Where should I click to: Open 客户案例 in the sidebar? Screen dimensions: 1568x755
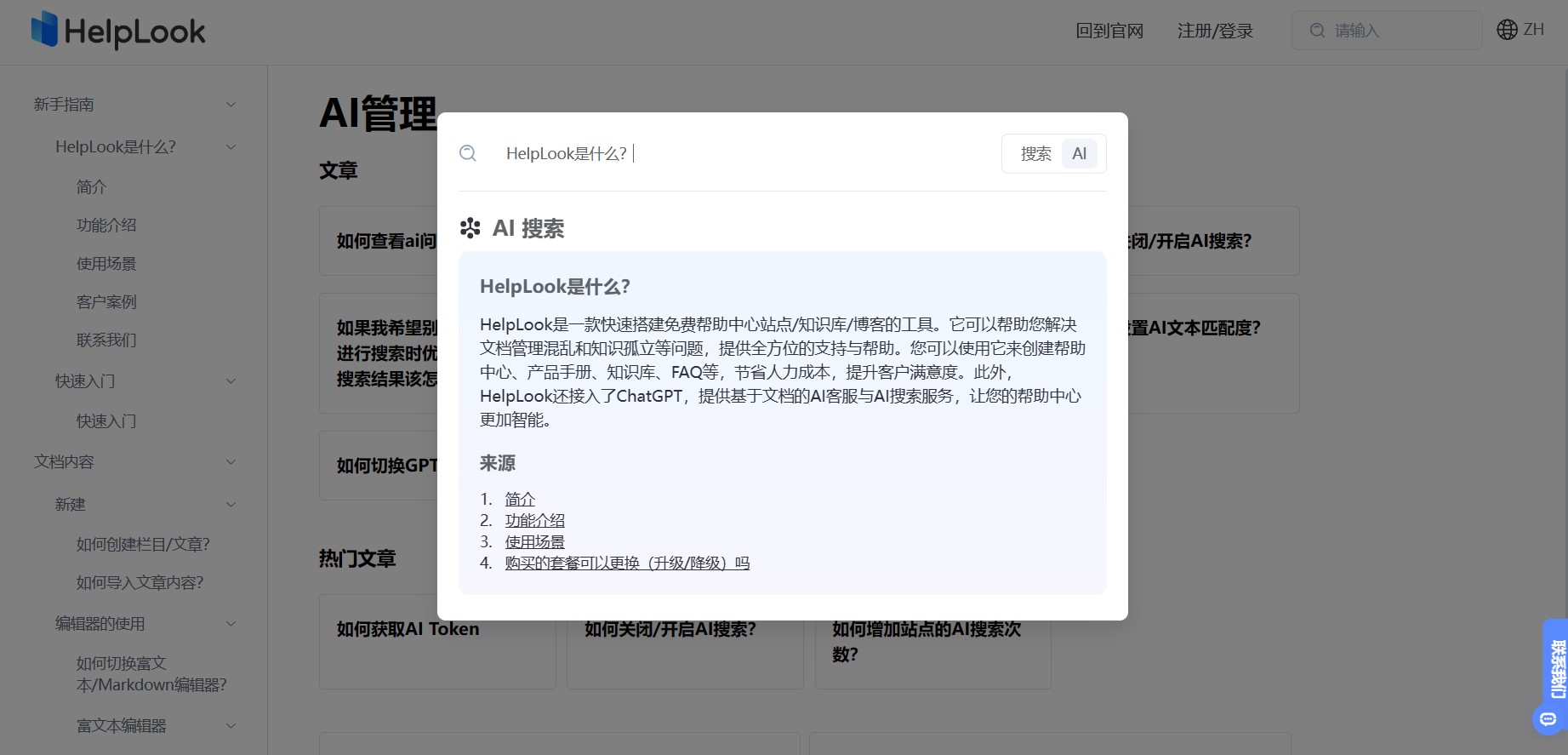coord(106,301)
